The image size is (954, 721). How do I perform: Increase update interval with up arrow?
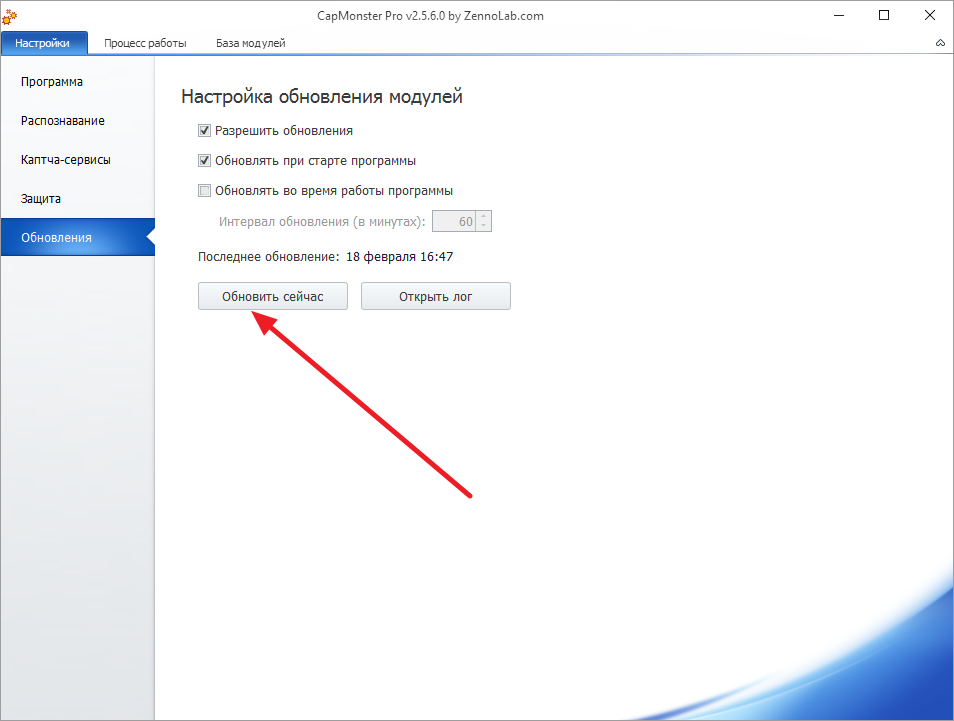pyautogui.click(x=484, y=217)
